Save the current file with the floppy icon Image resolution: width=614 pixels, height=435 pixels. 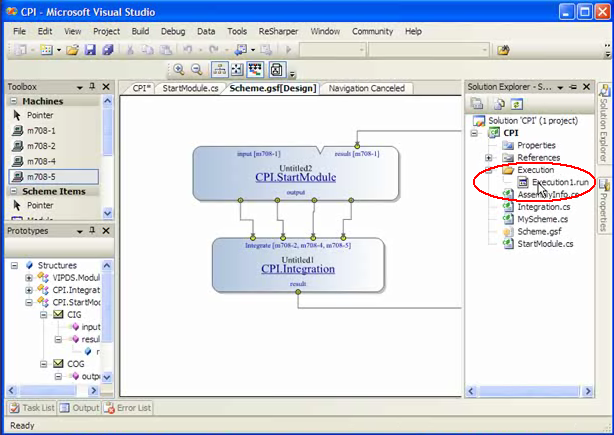[90, 50]
